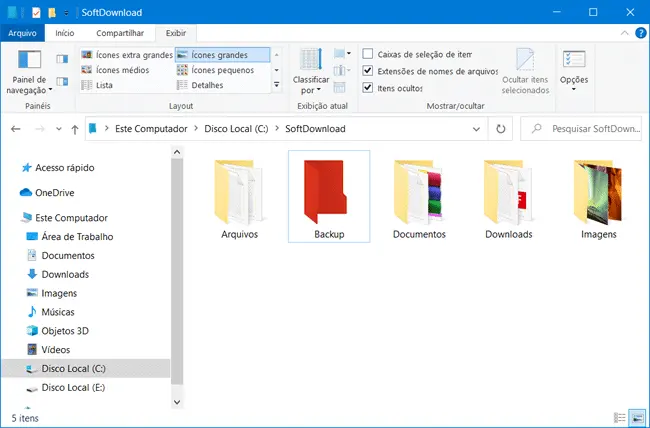Viewport: 650px width, 428px height.
Task: Open the Arquivo menu tab
Action: pos(21,33)
